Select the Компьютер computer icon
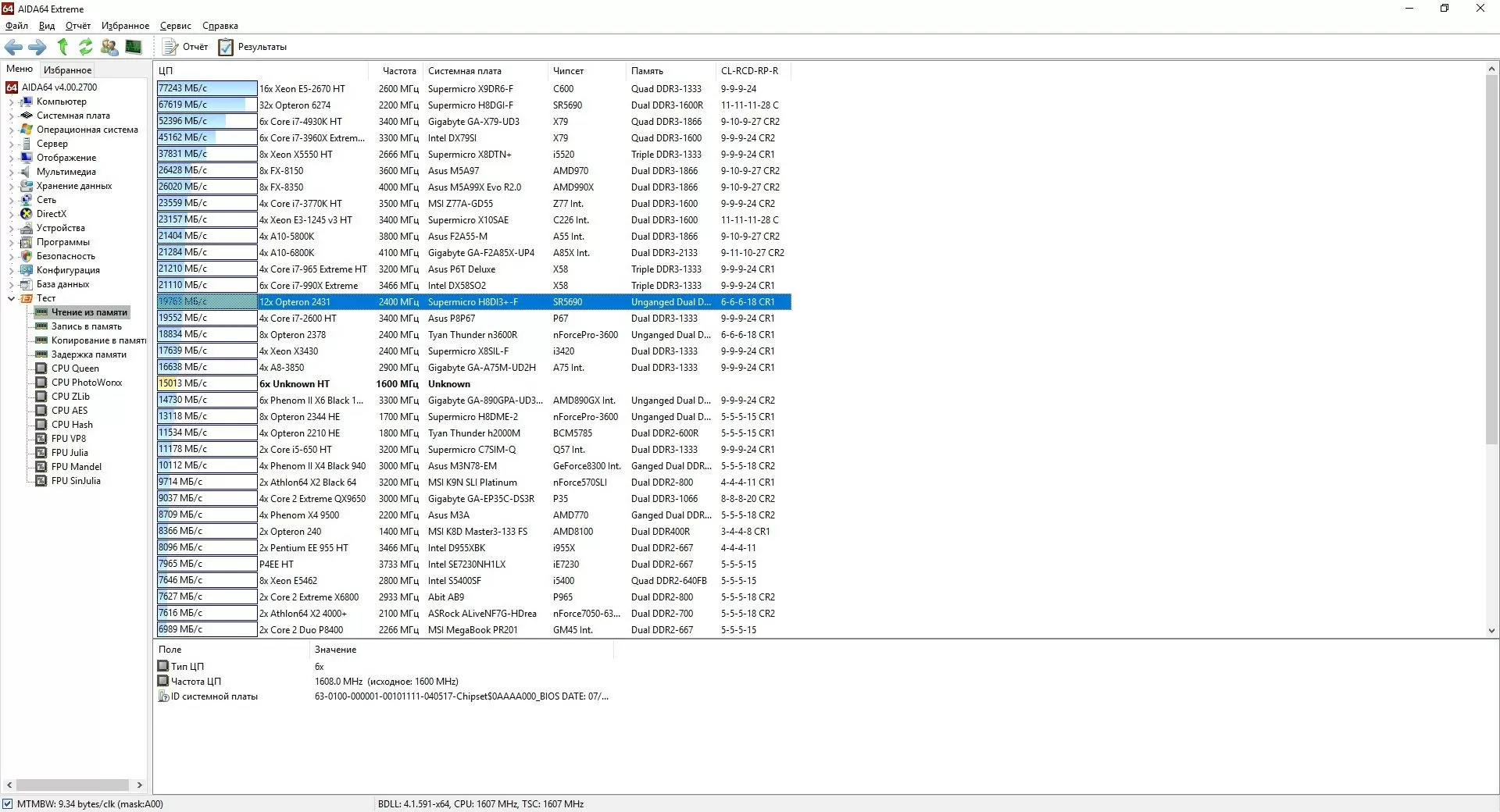Viewport: 1500px width, 812px height. click(27, 101)
